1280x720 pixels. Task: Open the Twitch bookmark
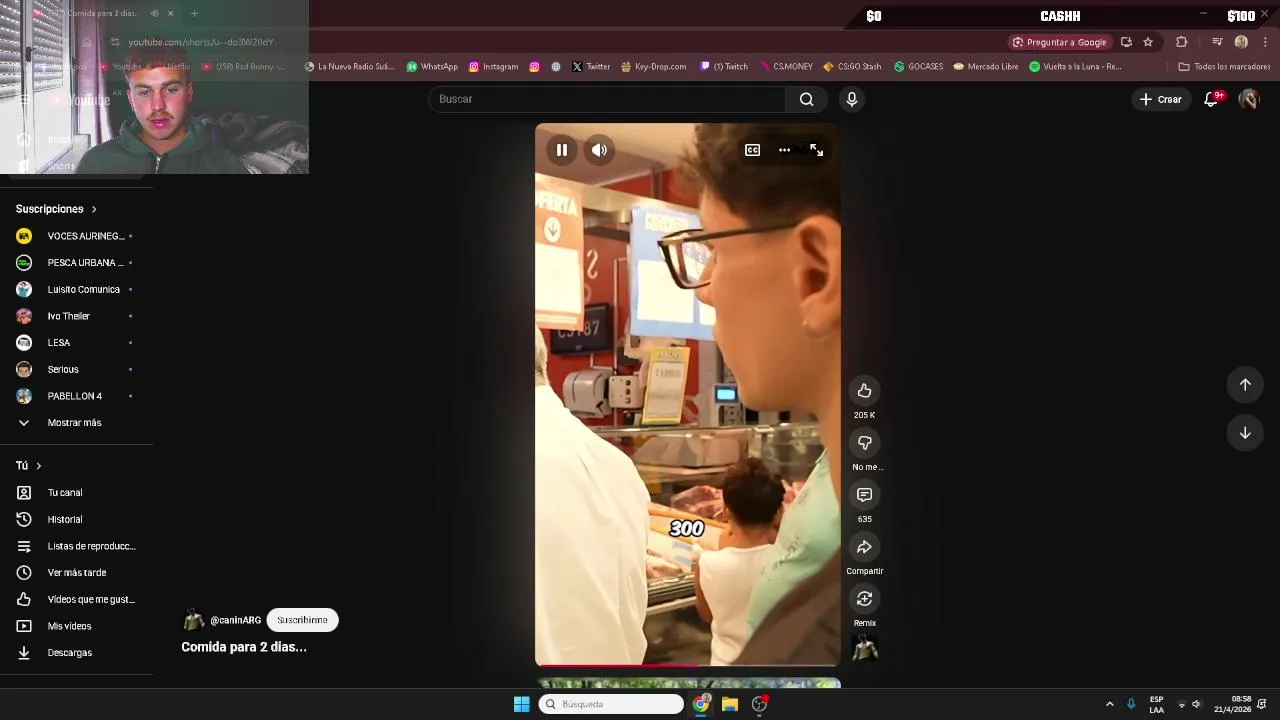point(724,67)
